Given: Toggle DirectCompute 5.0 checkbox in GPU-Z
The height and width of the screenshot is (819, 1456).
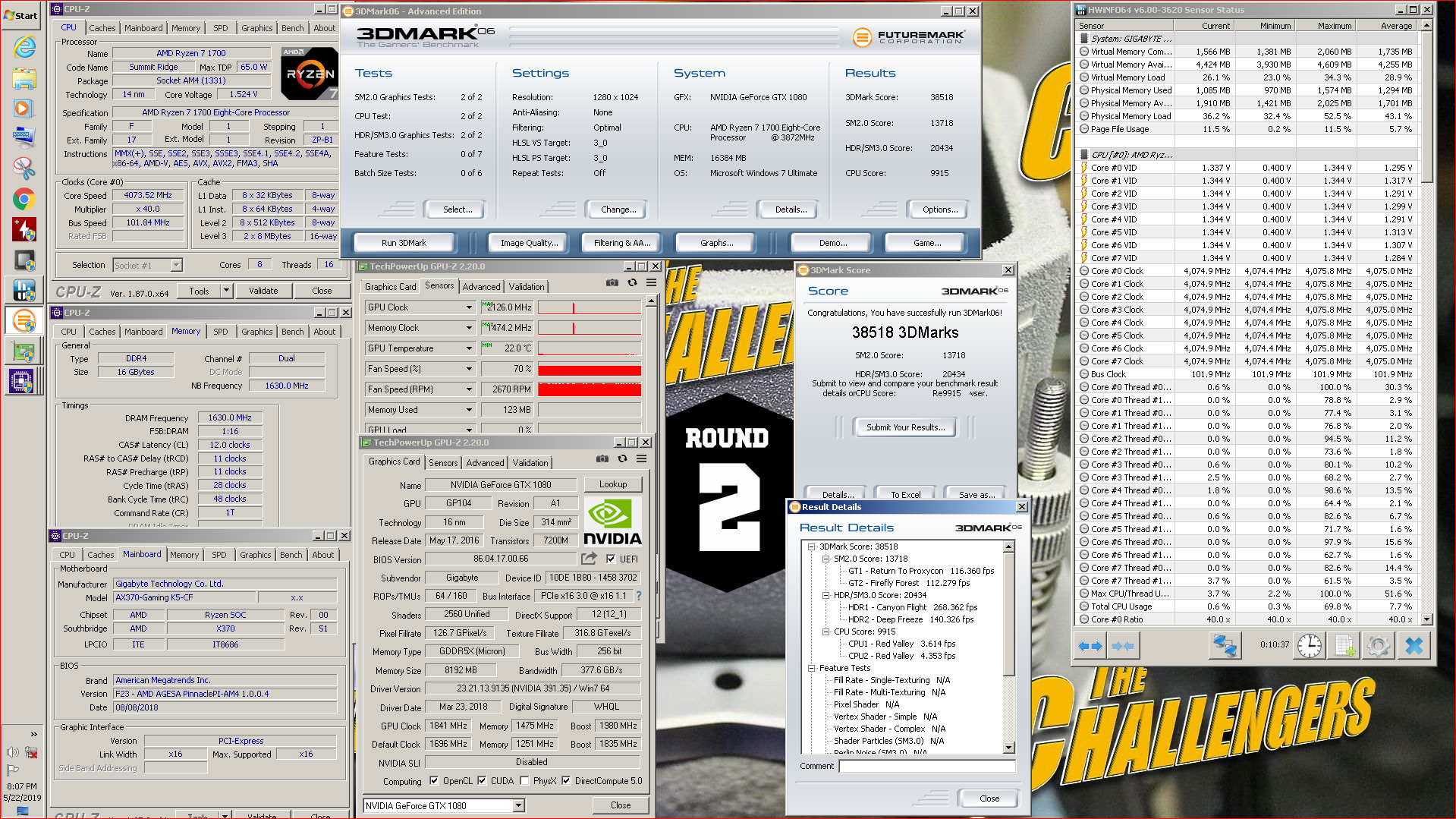Looking at the screenshot, I should (565, 780).
